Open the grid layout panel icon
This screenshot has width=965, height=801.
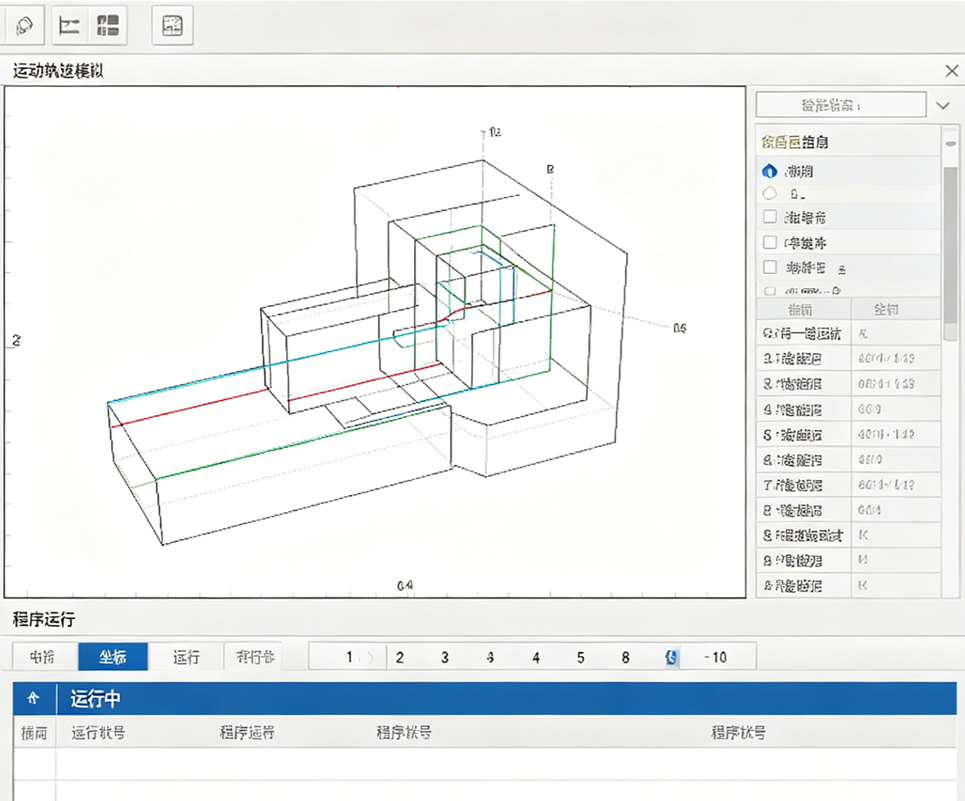pyautogui.click(x=108, y=26)
